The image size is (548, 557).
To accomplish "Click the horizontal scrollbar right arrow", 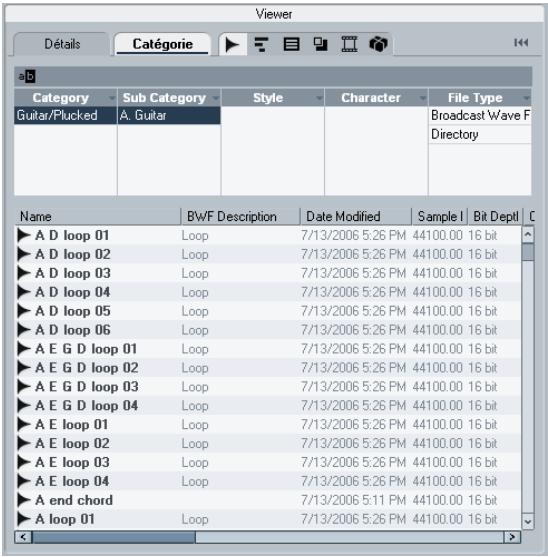I will click(x=512, y=537).
